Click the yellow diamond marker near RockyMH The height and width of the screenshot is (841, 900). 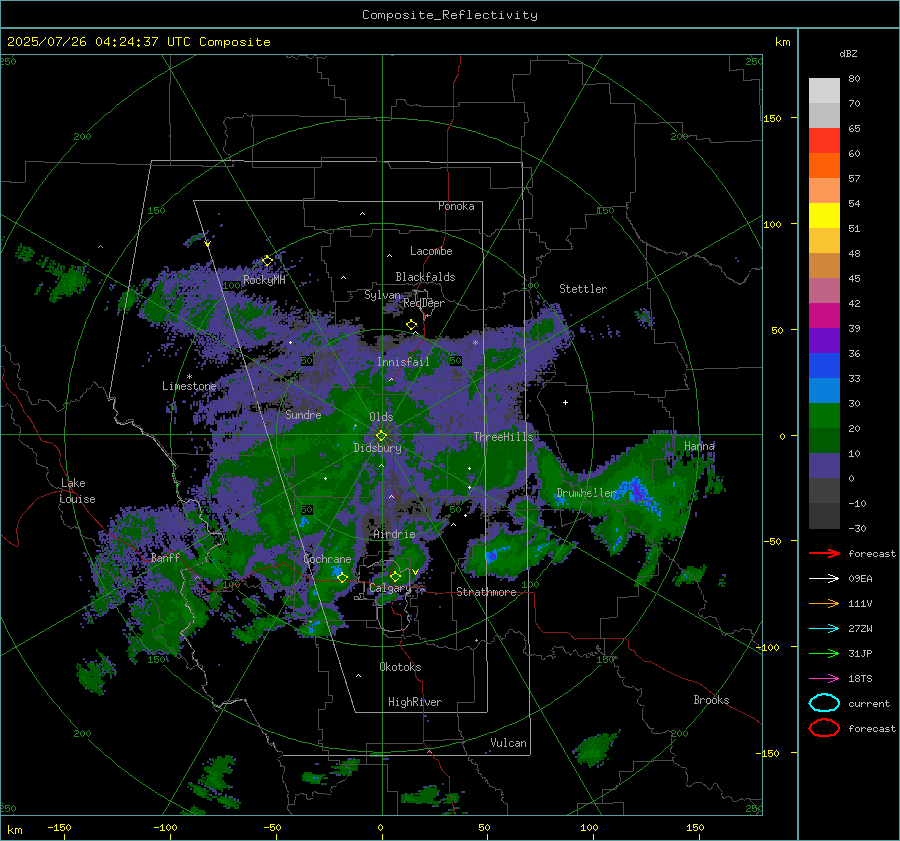coord(267,261)
